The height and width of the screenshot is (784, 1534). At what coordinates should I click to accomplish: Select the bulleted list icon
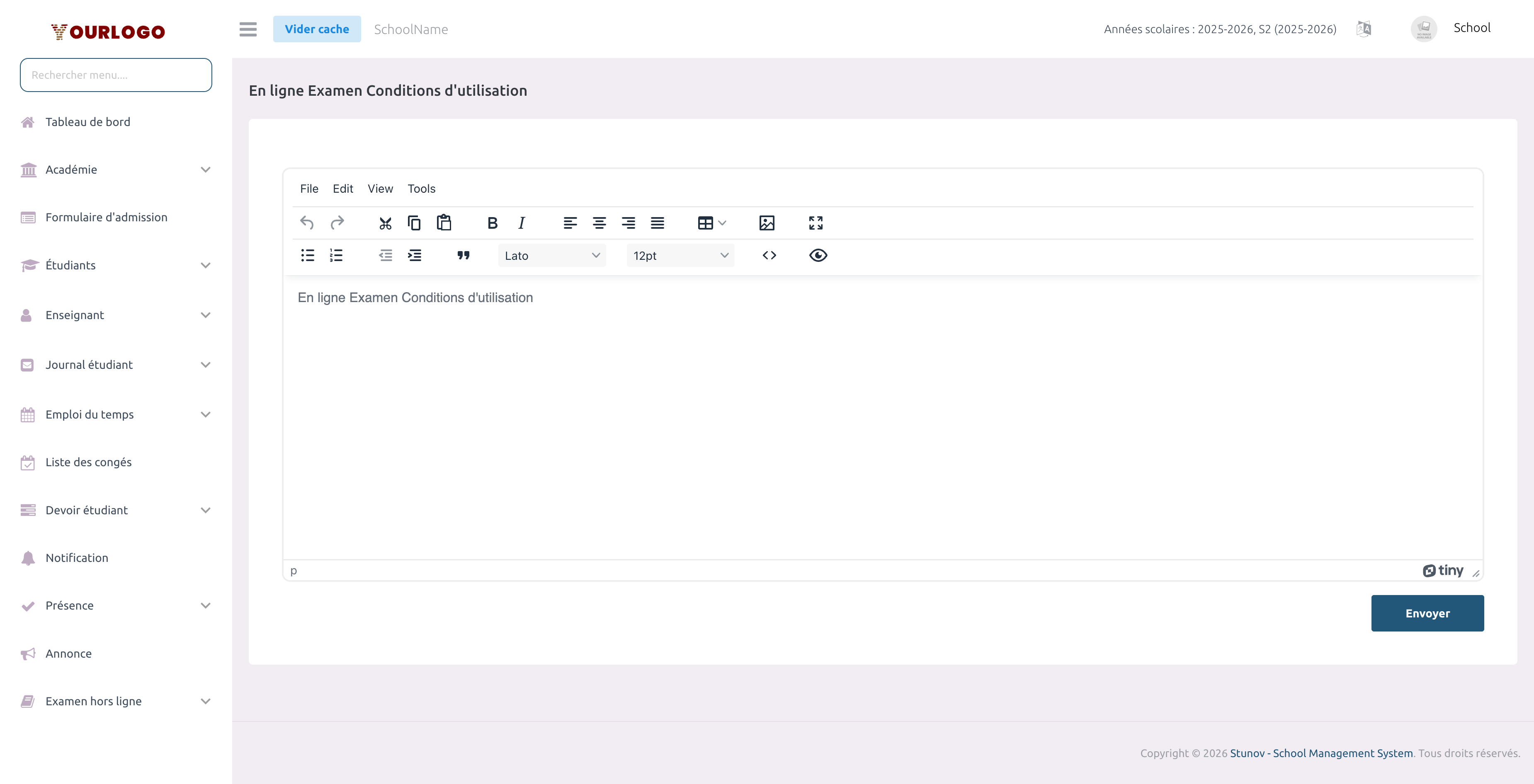pyautogui.click(x=307, y=255)
